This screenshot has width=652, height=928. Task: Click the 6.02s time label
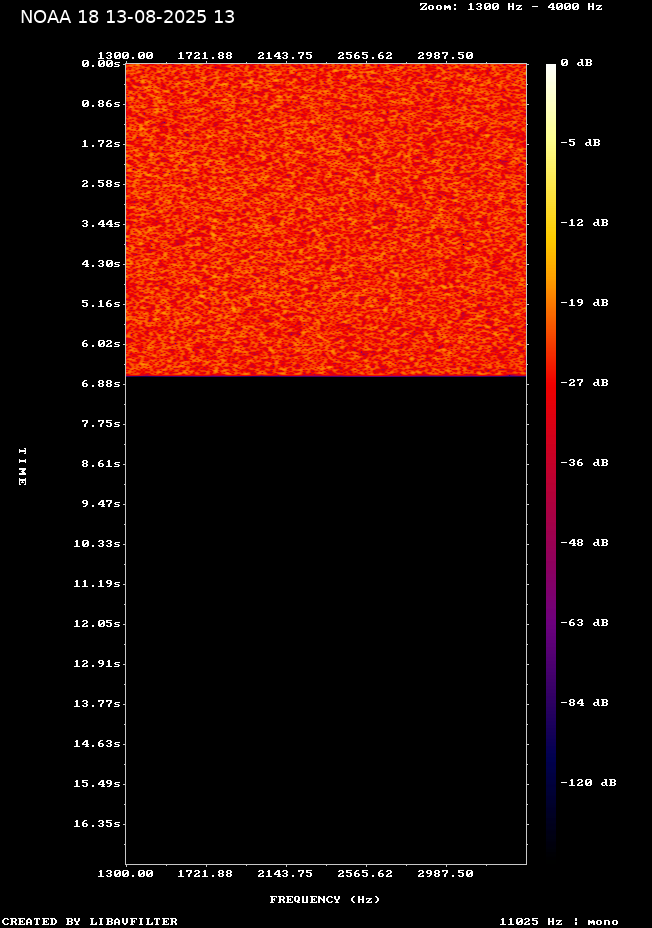[101, 344]
